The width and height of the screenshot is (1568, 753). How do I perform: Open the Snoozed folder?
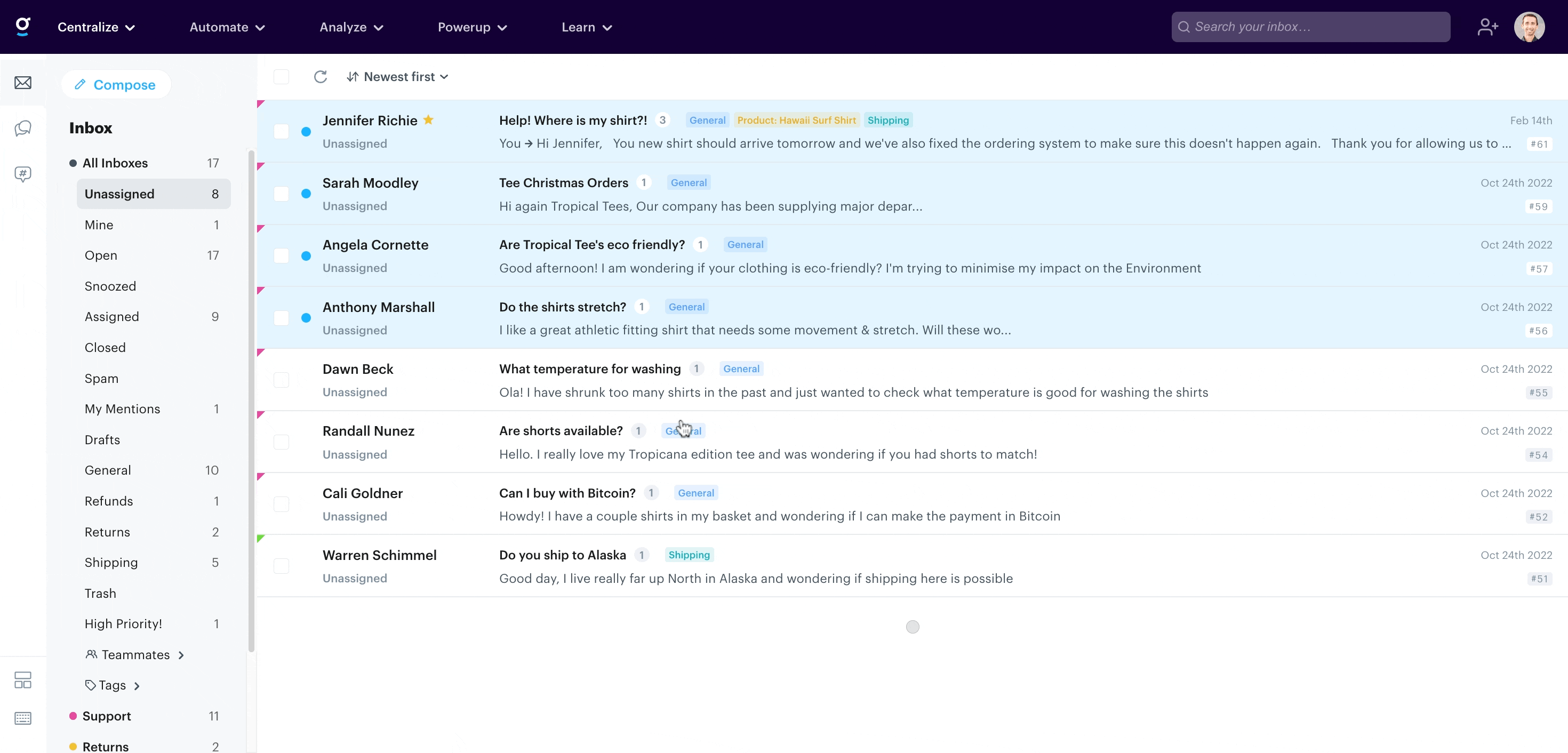[x=110, y=286]
